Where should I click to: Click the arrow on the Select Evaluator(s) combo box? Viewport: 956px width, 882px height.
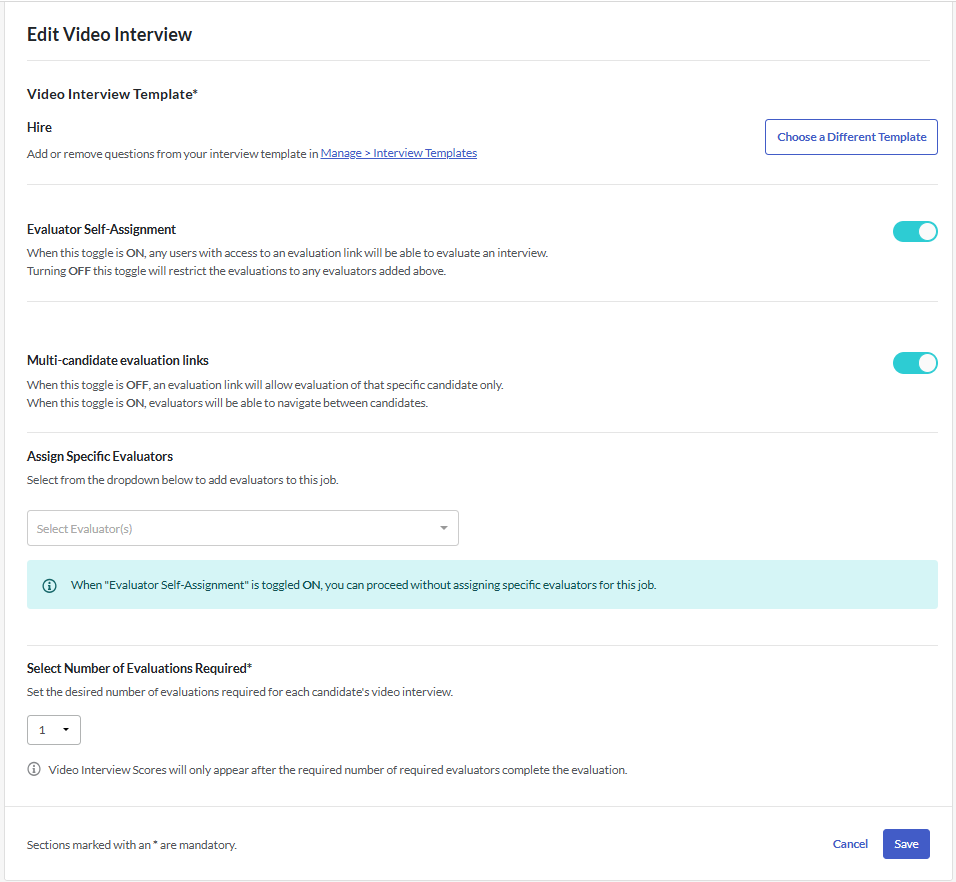pos(444,529)
